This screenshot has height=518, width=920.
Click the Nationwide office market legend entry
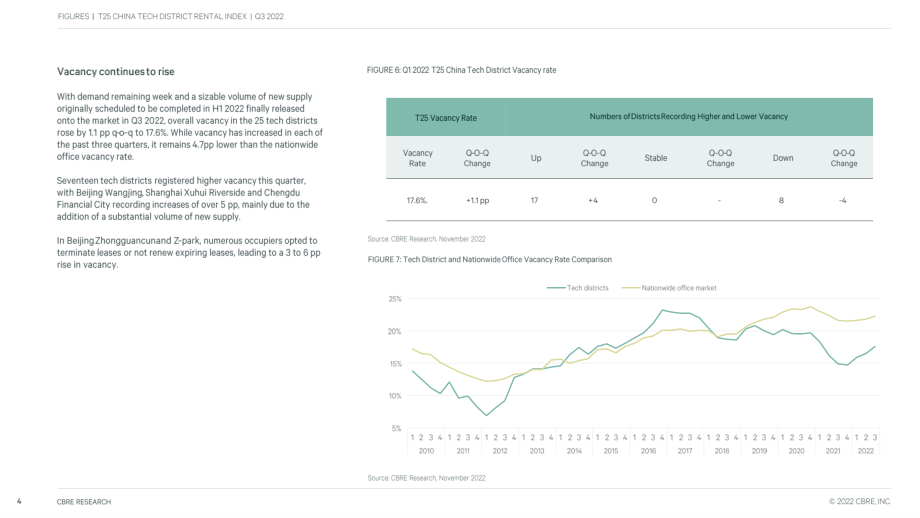[669, 288]
